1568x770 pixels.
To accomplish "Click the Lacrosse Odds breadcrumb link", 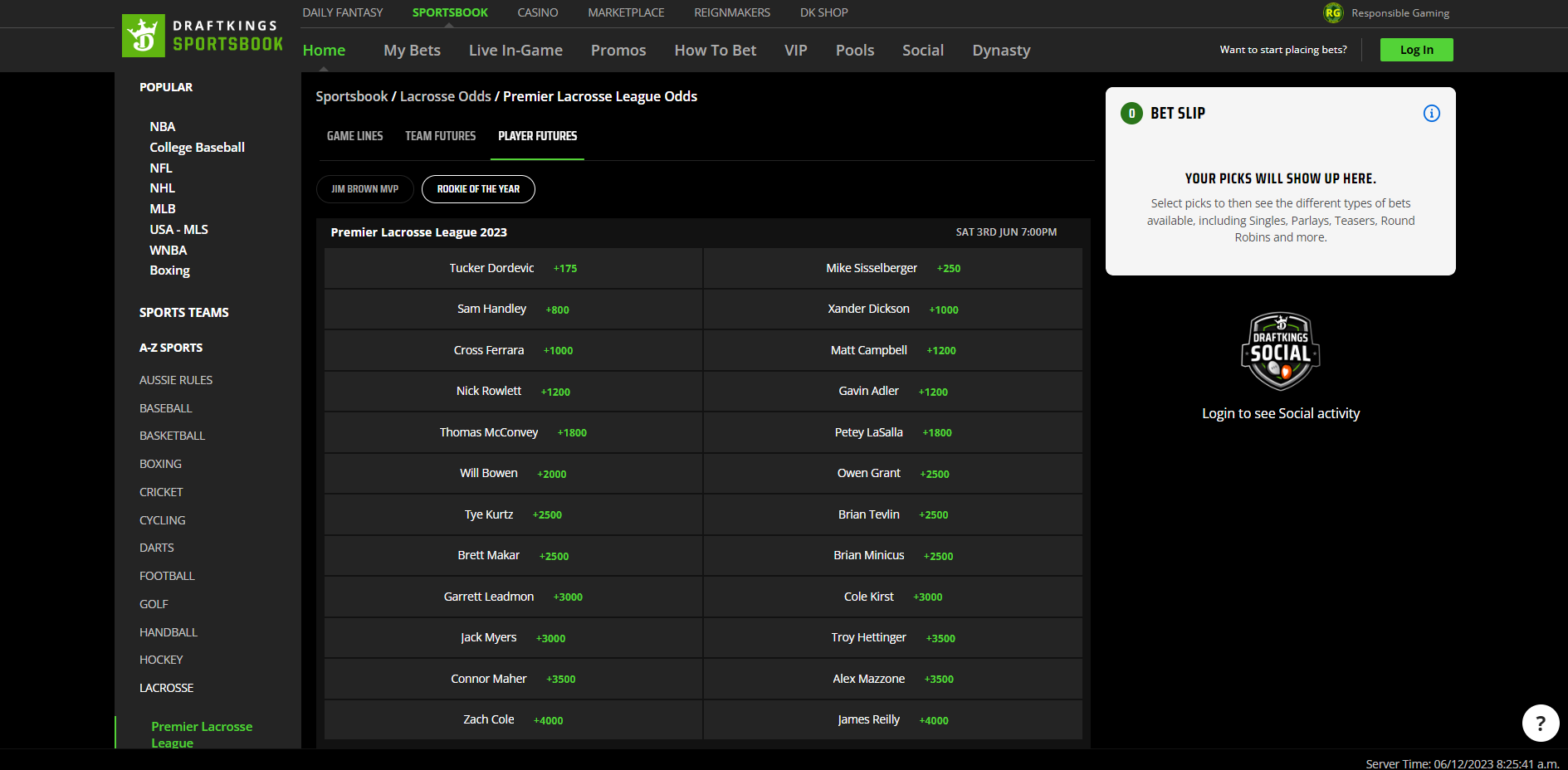I will (x=446, y=96).
